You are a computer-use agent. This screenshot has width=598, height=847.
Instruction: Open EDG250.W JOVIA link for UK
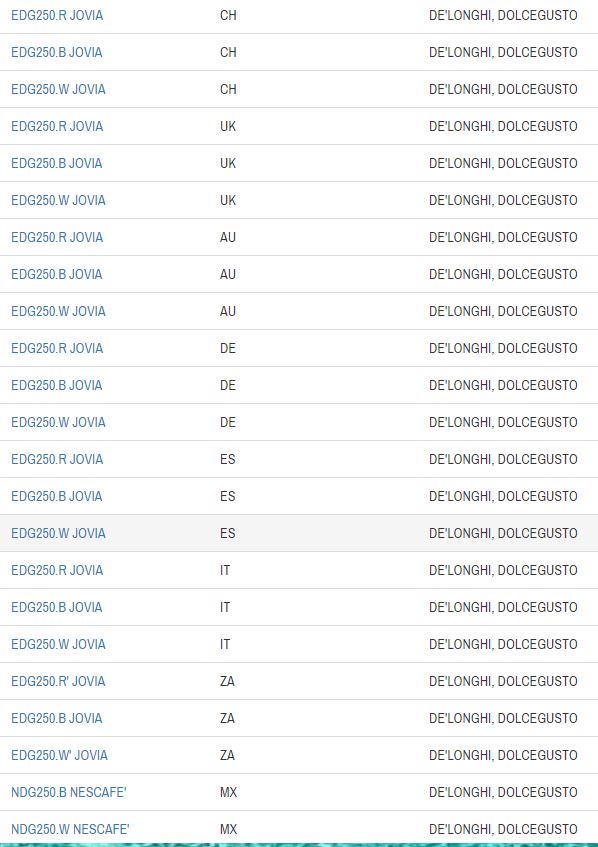58,200
